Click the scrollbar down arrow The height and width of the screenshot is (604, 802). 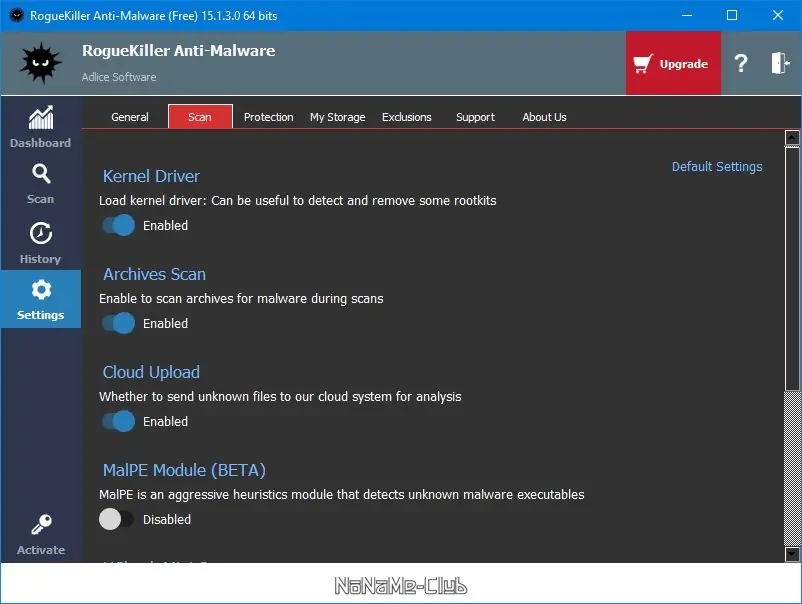tap(792, 554)
